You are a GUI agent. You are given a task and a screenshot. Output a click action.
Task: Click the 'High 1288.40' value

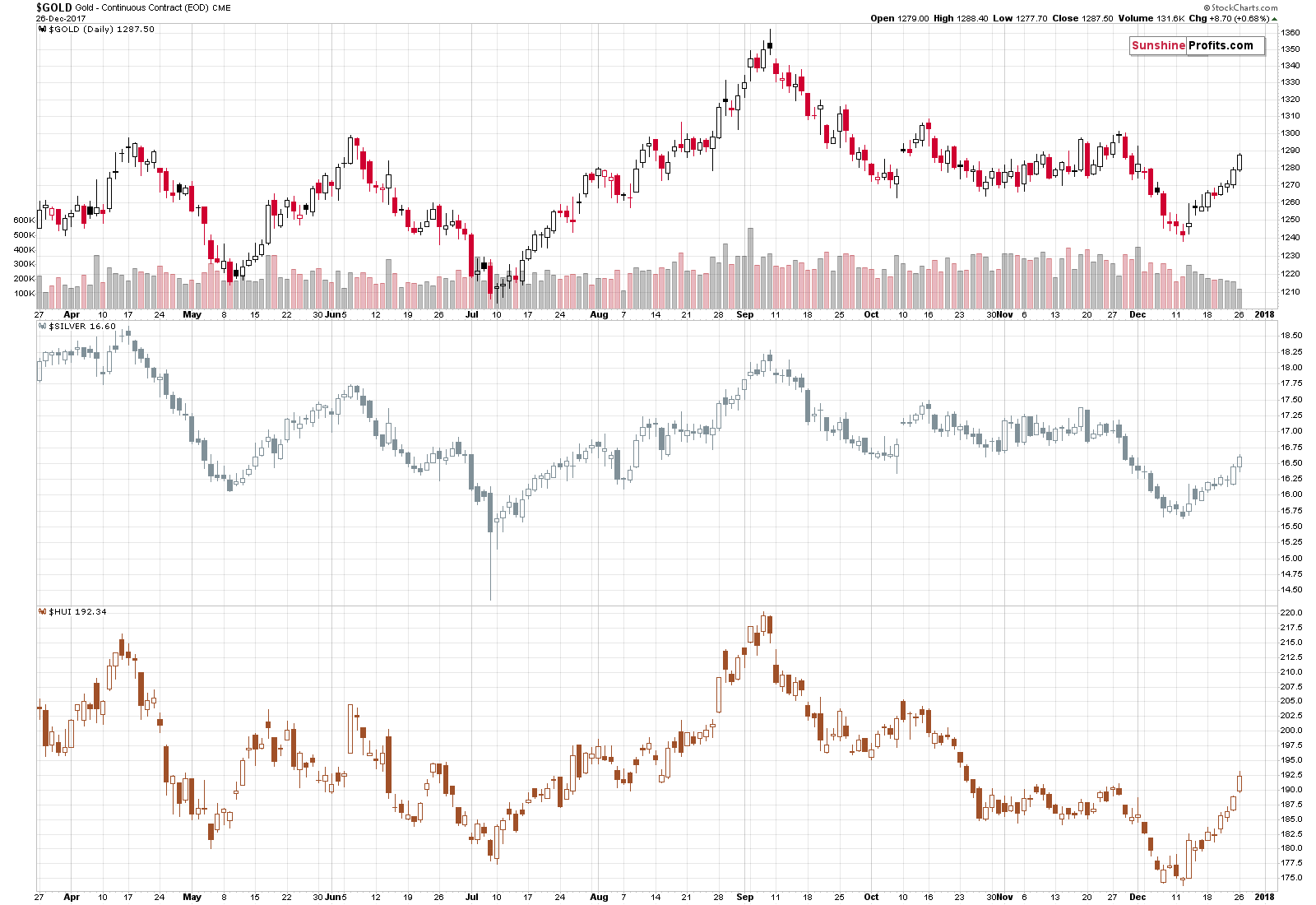tap(961, 18)
